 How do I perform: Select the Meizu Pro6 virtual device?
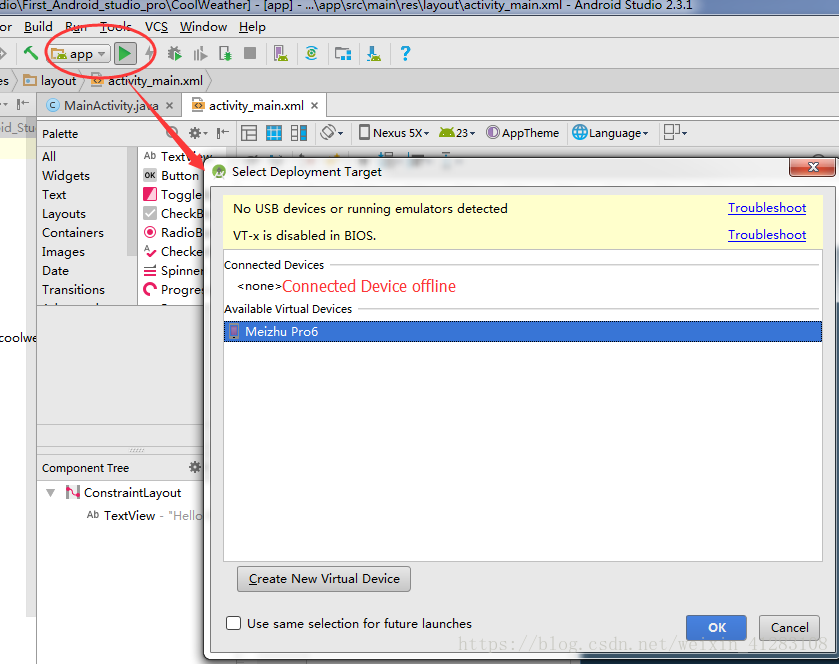(x=523, y=332)
